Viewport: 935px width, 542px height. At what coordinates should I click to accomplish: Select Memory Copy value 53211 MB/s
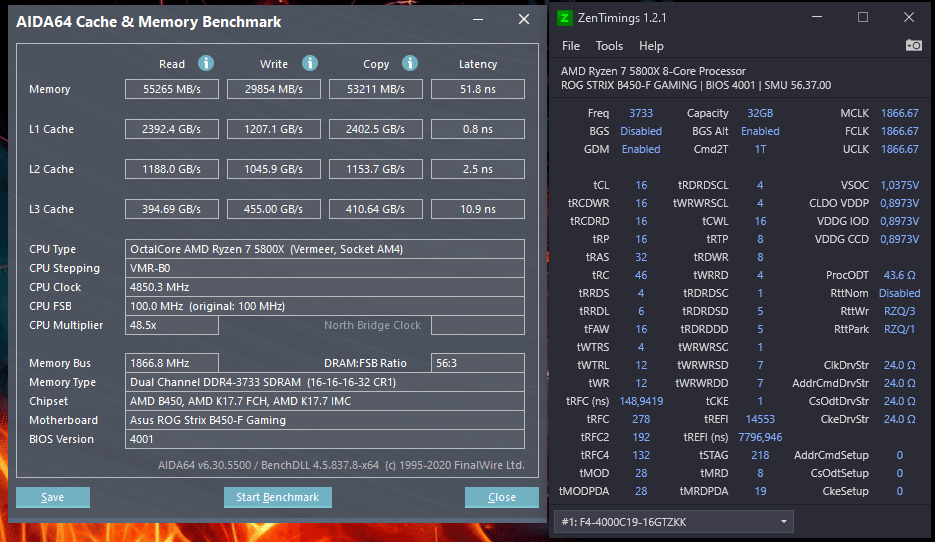[x=376, y=89]
